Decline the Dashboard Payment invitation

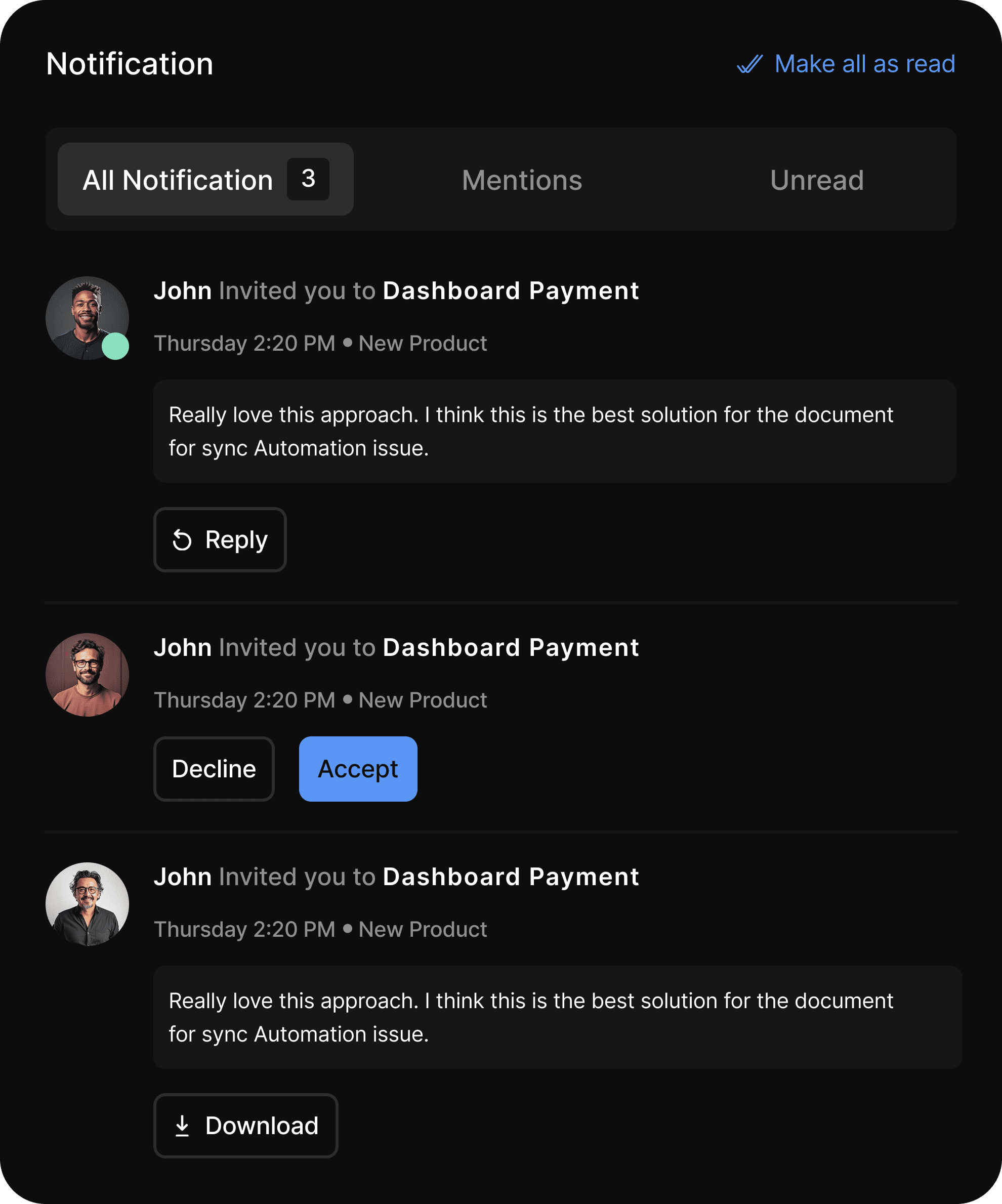pyautogui.click(x=214, y=769)
